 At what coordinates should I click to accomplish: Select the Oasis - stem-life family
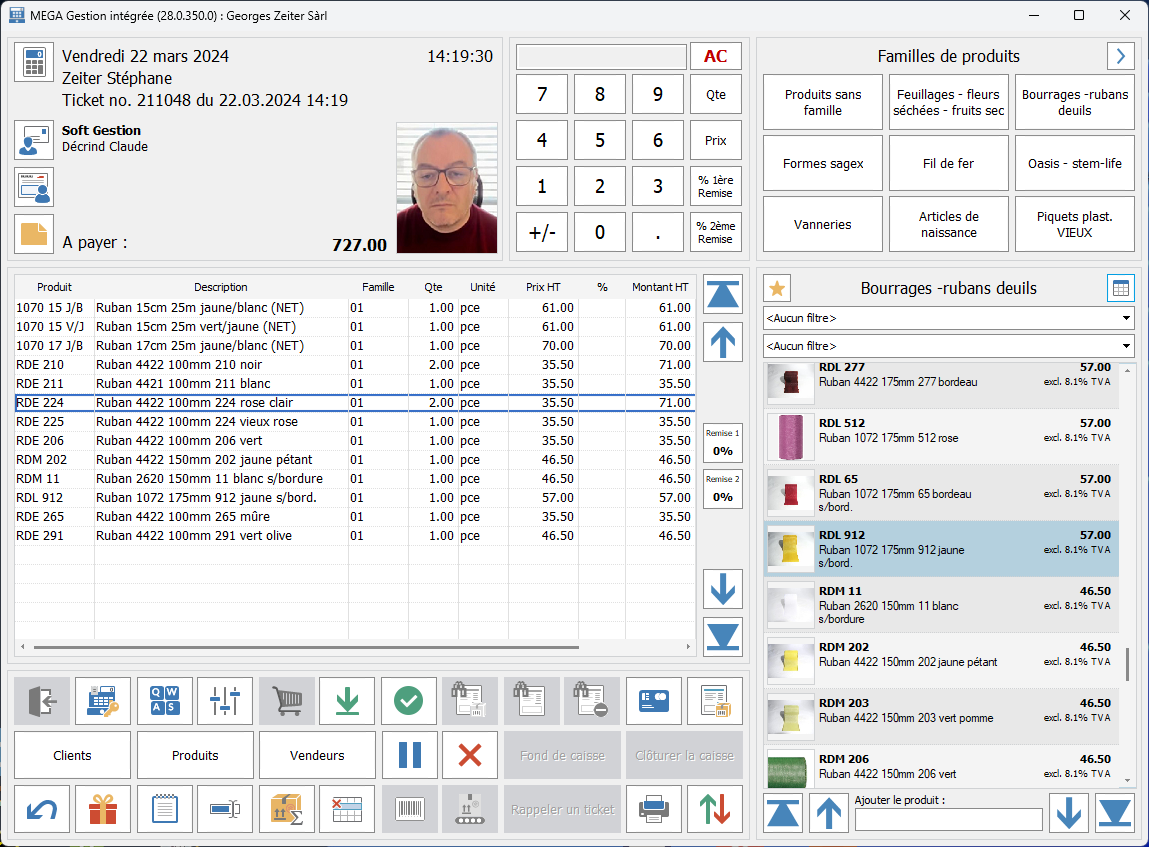1074,164
